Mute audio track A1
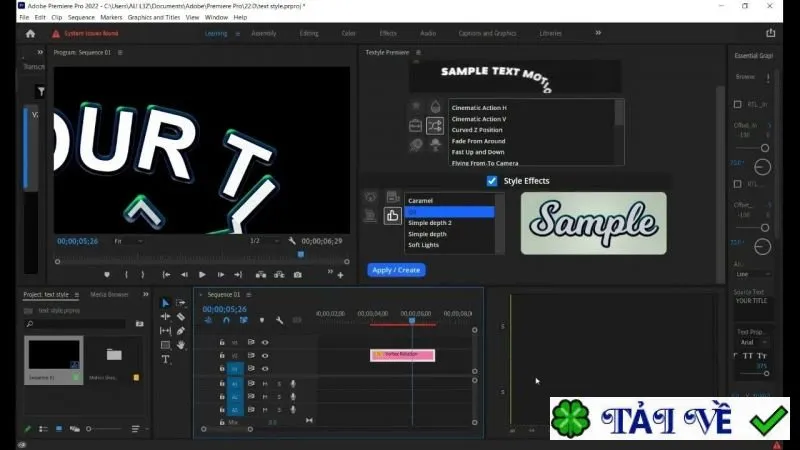The image size is (800, 450). pyautogui.click(x=265, y=384)
